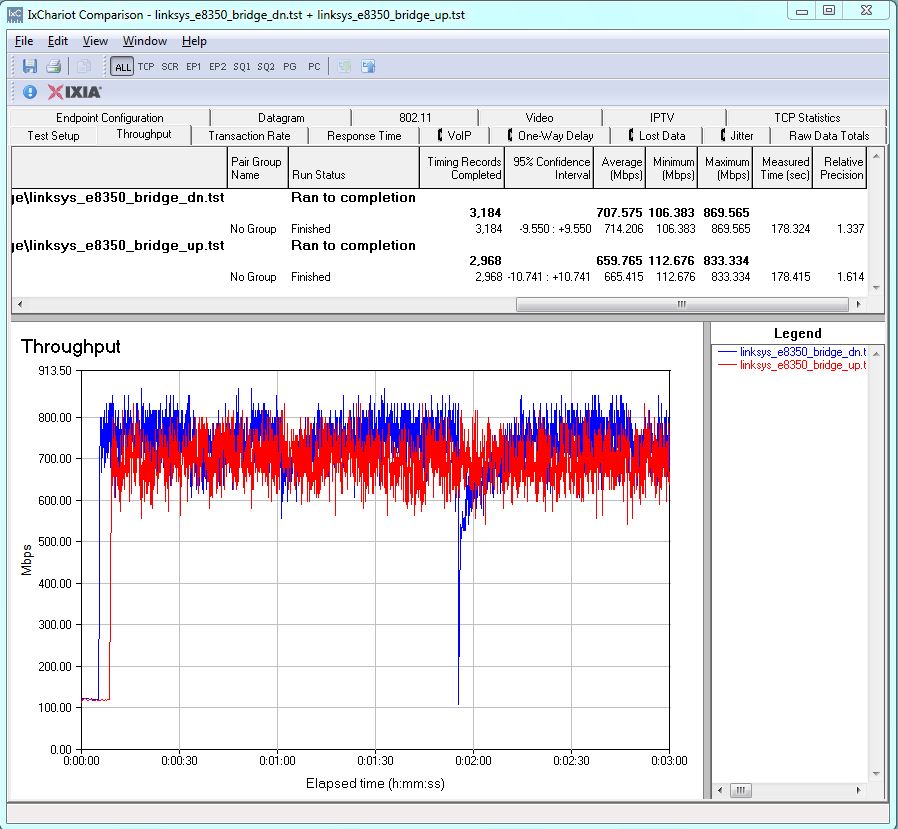This screenshot has width=898, height=829.
Task: Click the results table scroll-down arrow
Action: [876, 288]
